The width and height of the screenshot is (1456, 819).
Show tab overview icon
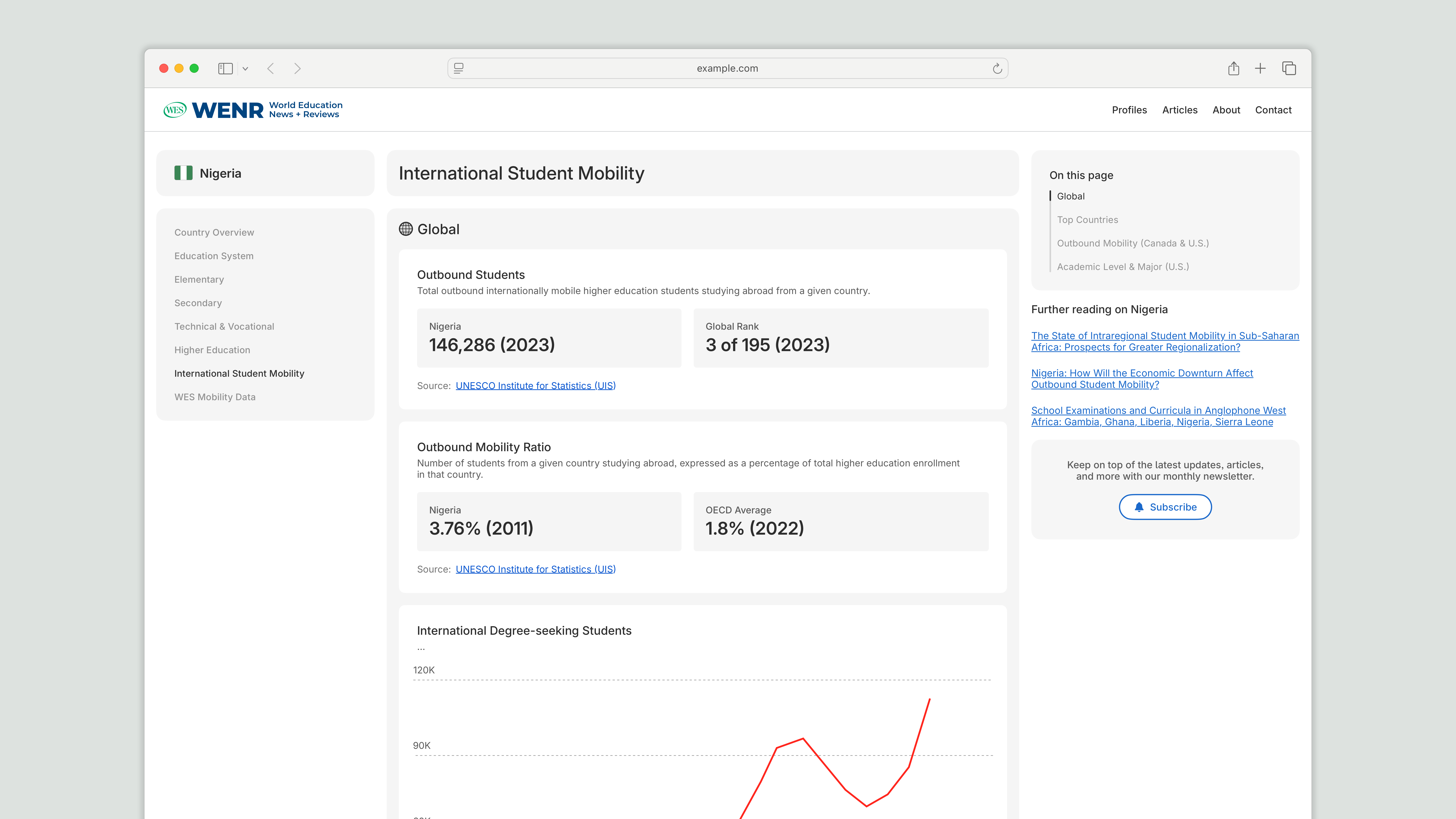[x=1289, y=68]
